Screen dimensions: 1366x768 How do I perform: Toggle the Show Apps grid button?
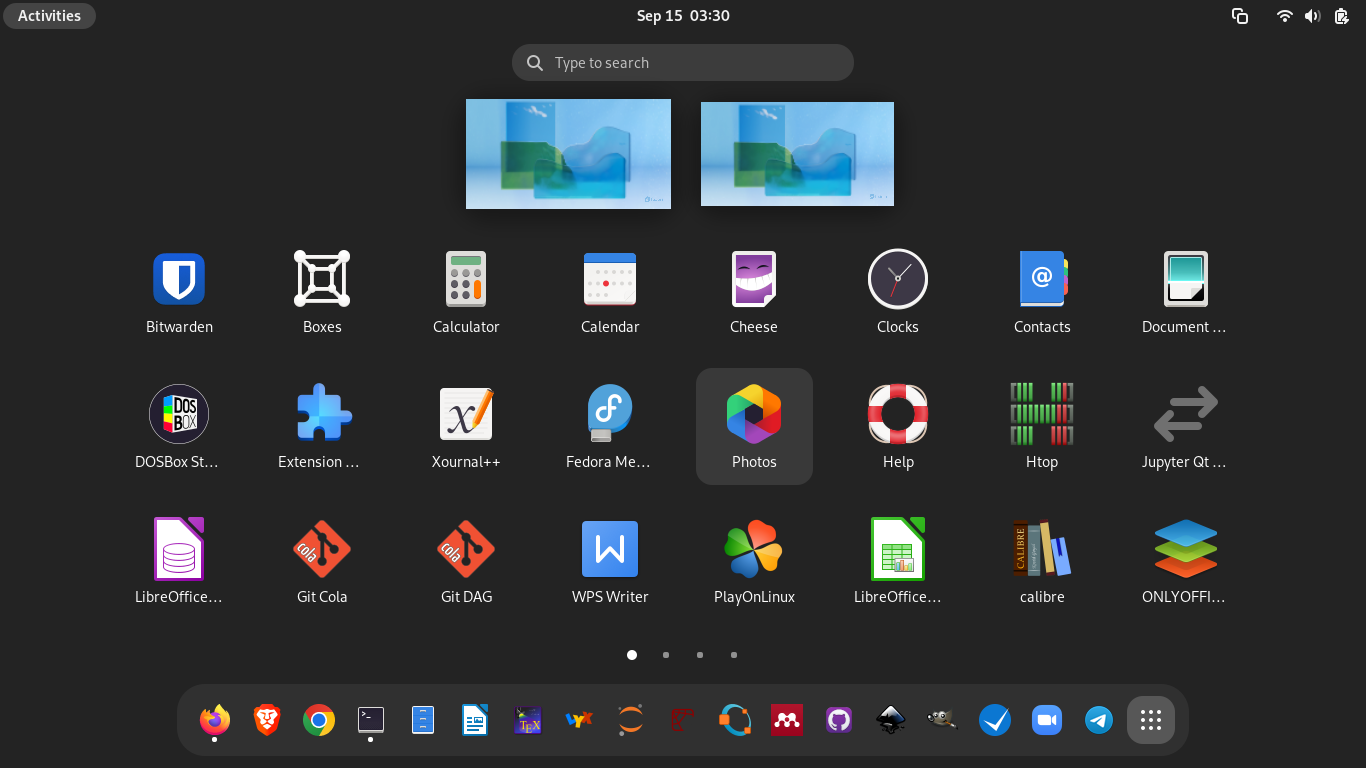point(1150,720)
